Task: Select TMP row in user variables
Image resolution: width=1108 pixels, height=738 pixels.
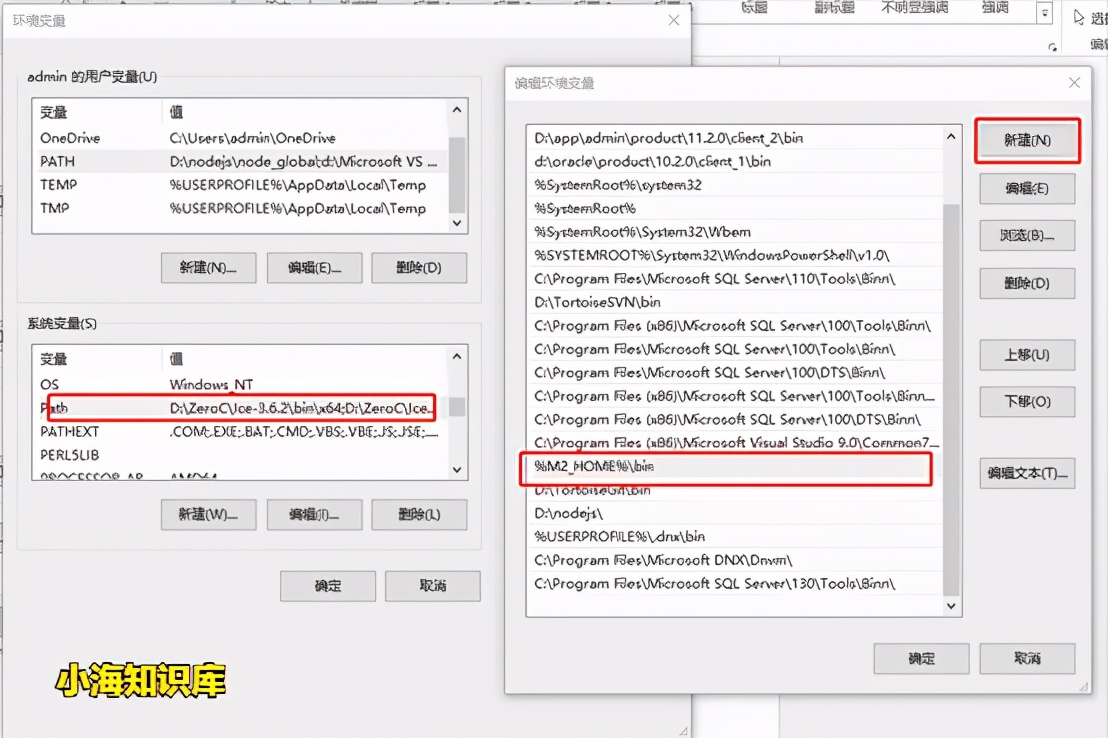Action: coord(240,208)
